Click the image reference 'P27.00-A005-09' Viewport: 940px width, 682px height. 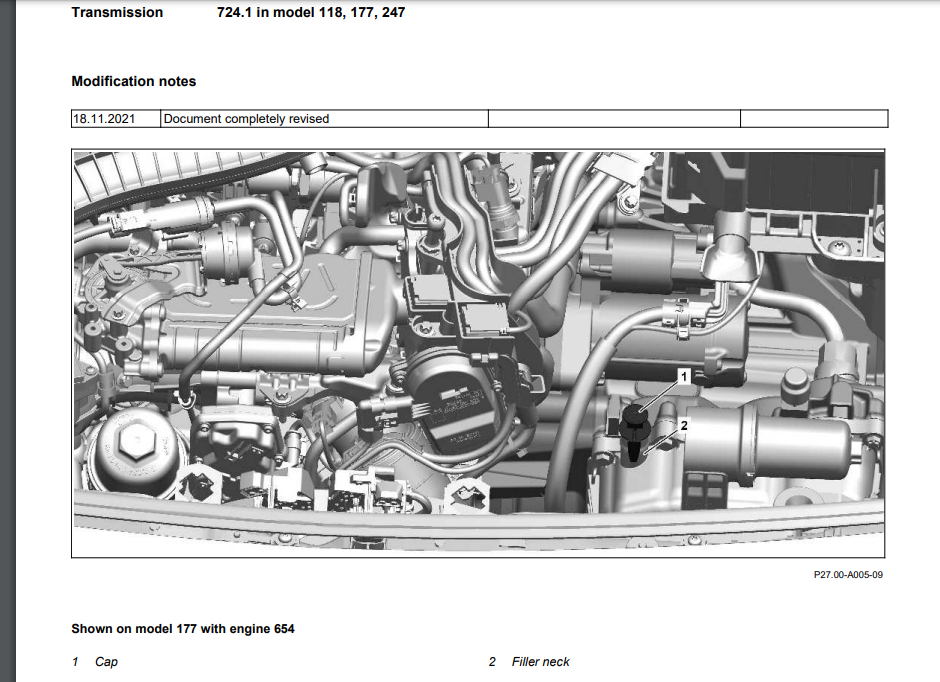pos(848,575)
